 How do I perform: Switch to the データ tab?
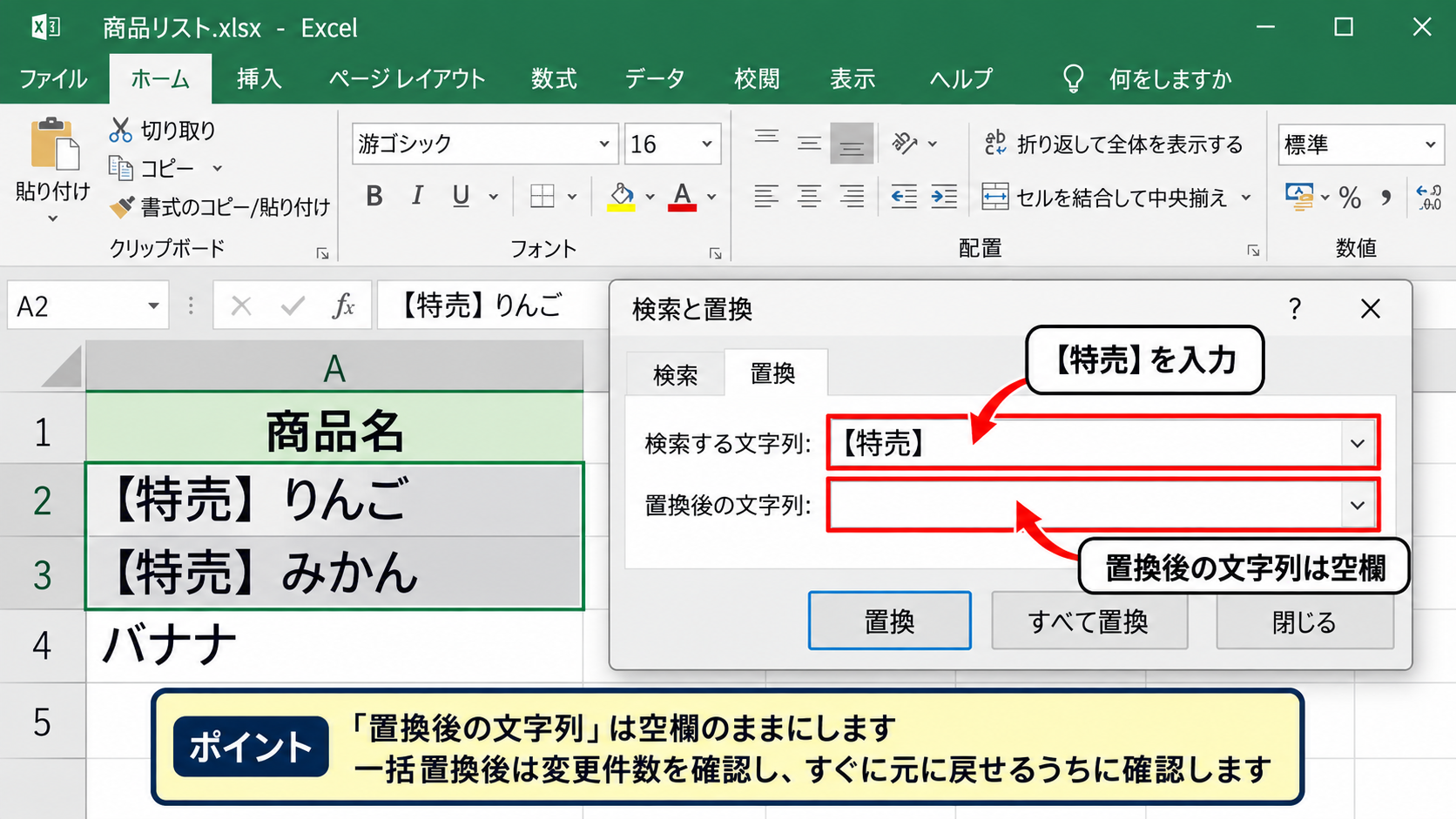(x=655, y=79)
